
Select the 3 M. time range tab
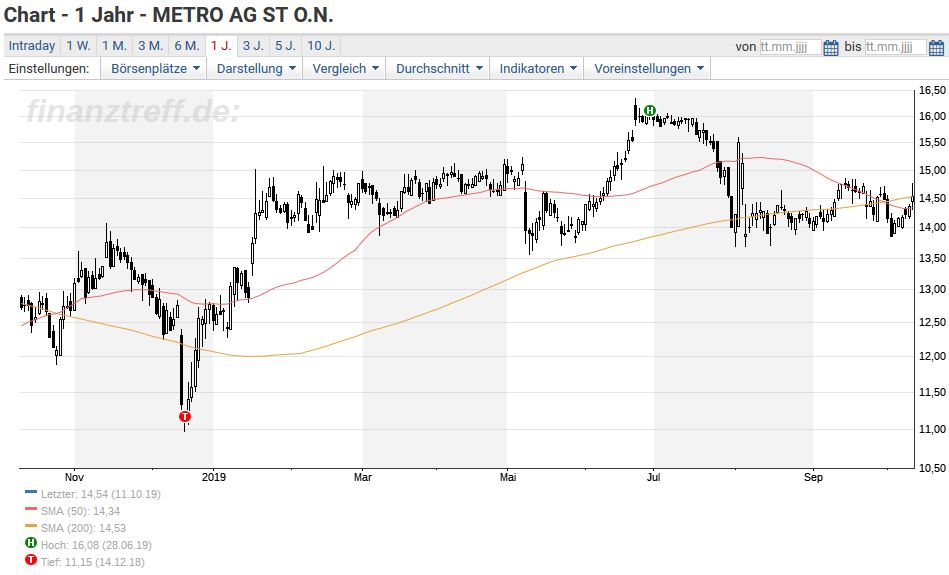click(151, 46)
